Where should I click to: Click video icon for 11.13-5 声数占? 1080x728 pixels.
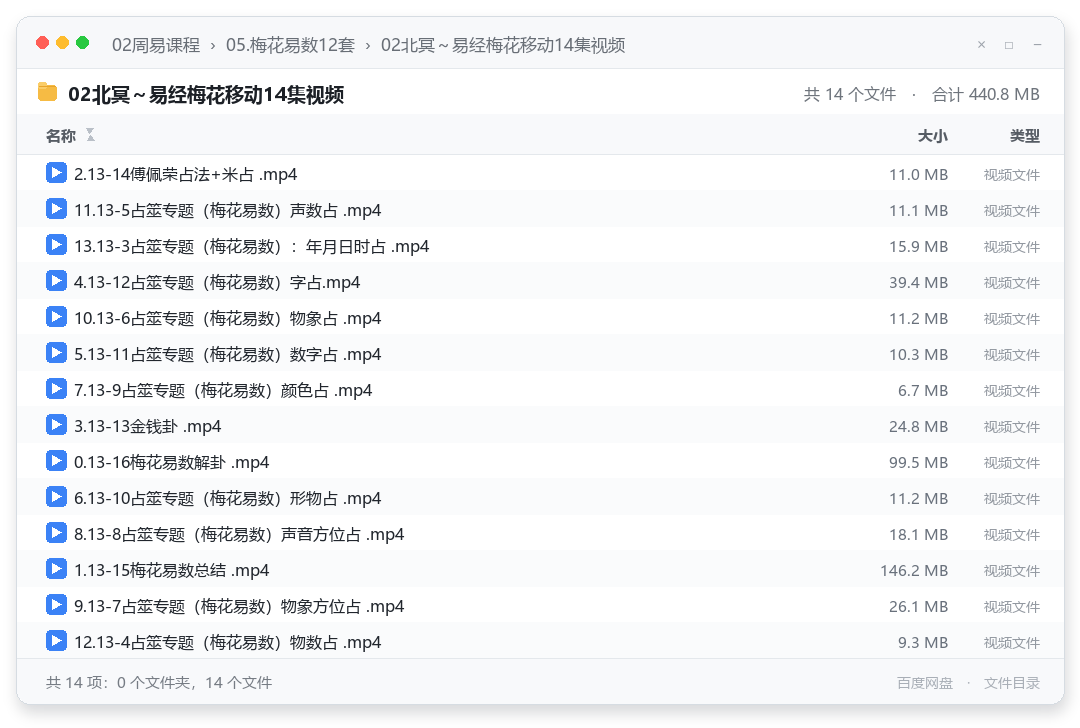[x=56, y=209]
